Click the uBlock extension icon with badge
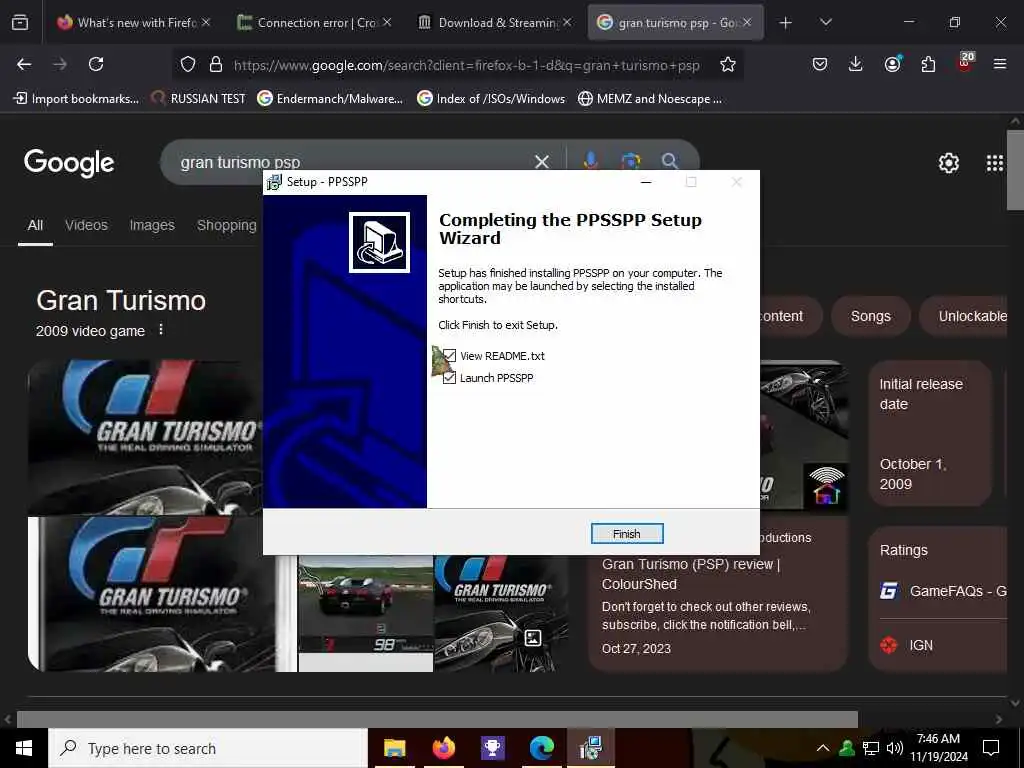 click(965, 63)
